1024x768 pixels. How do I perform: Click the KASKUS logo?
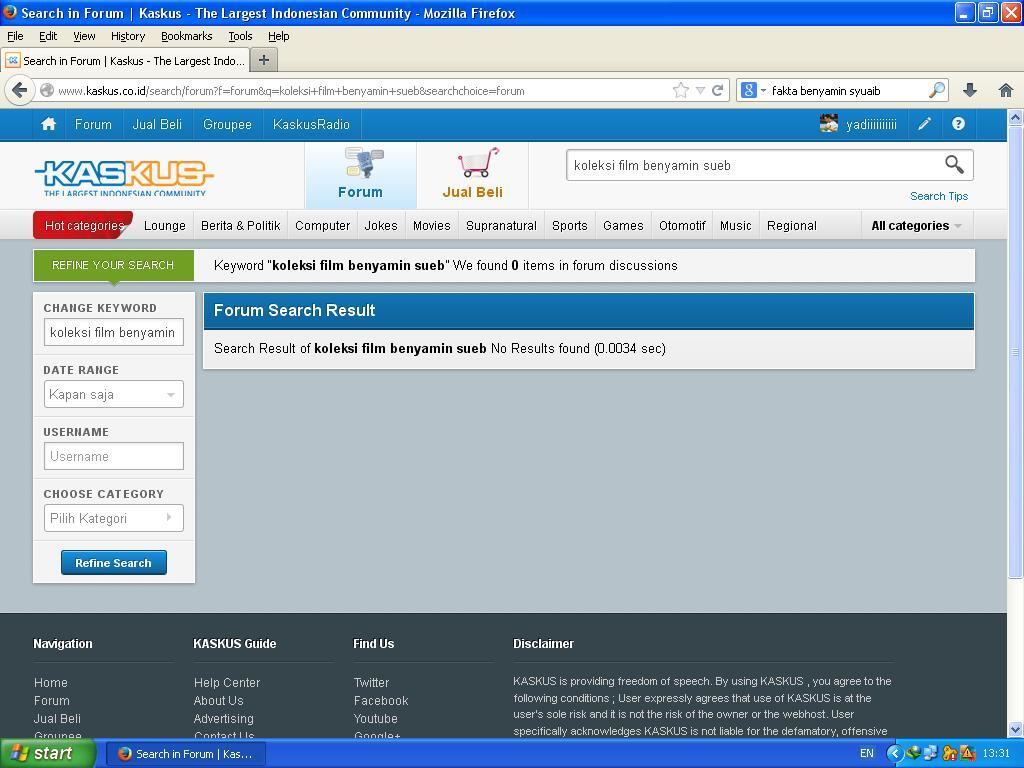124,177
